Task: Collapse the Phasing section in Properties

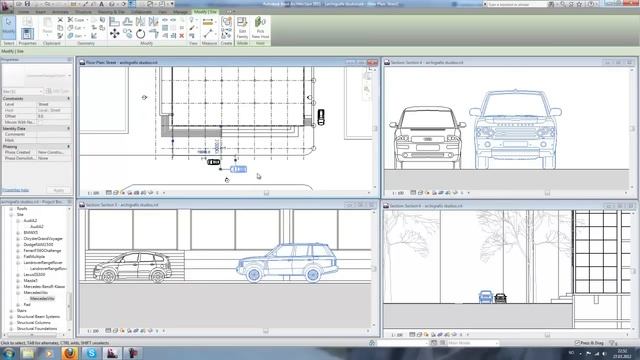Action: (x=69, y=146)
